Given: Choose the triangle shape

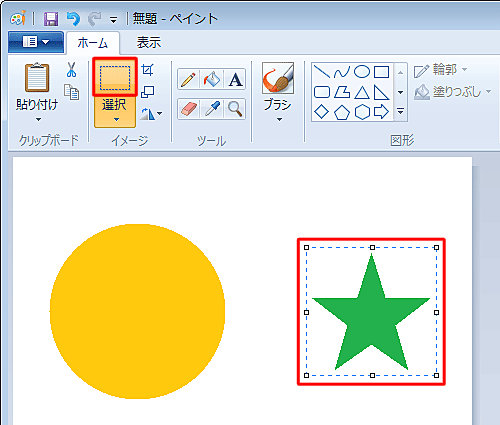Looking at the screenshot, I should tap(362, 92).
